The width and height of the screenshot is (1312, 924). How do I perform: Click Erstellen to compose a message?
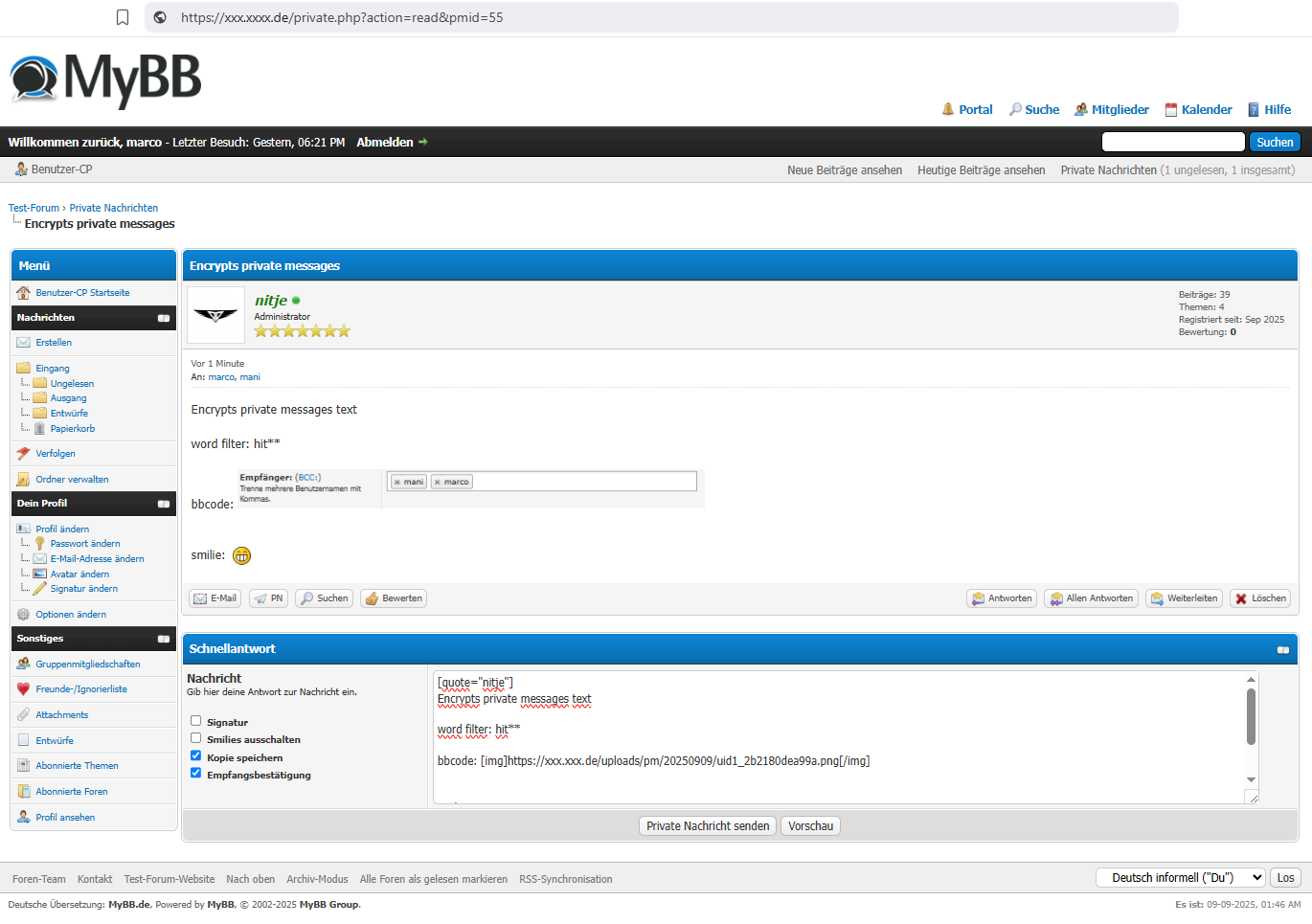coord(54,343)
